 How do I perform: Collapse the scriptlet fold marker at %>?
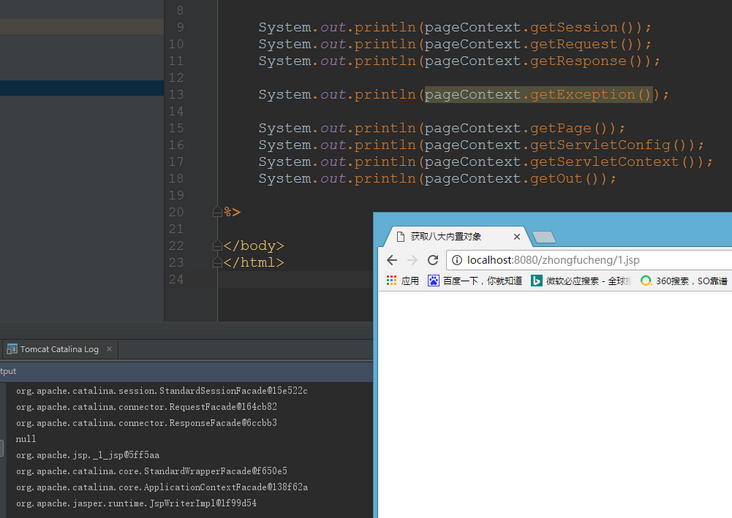[217, 212]
